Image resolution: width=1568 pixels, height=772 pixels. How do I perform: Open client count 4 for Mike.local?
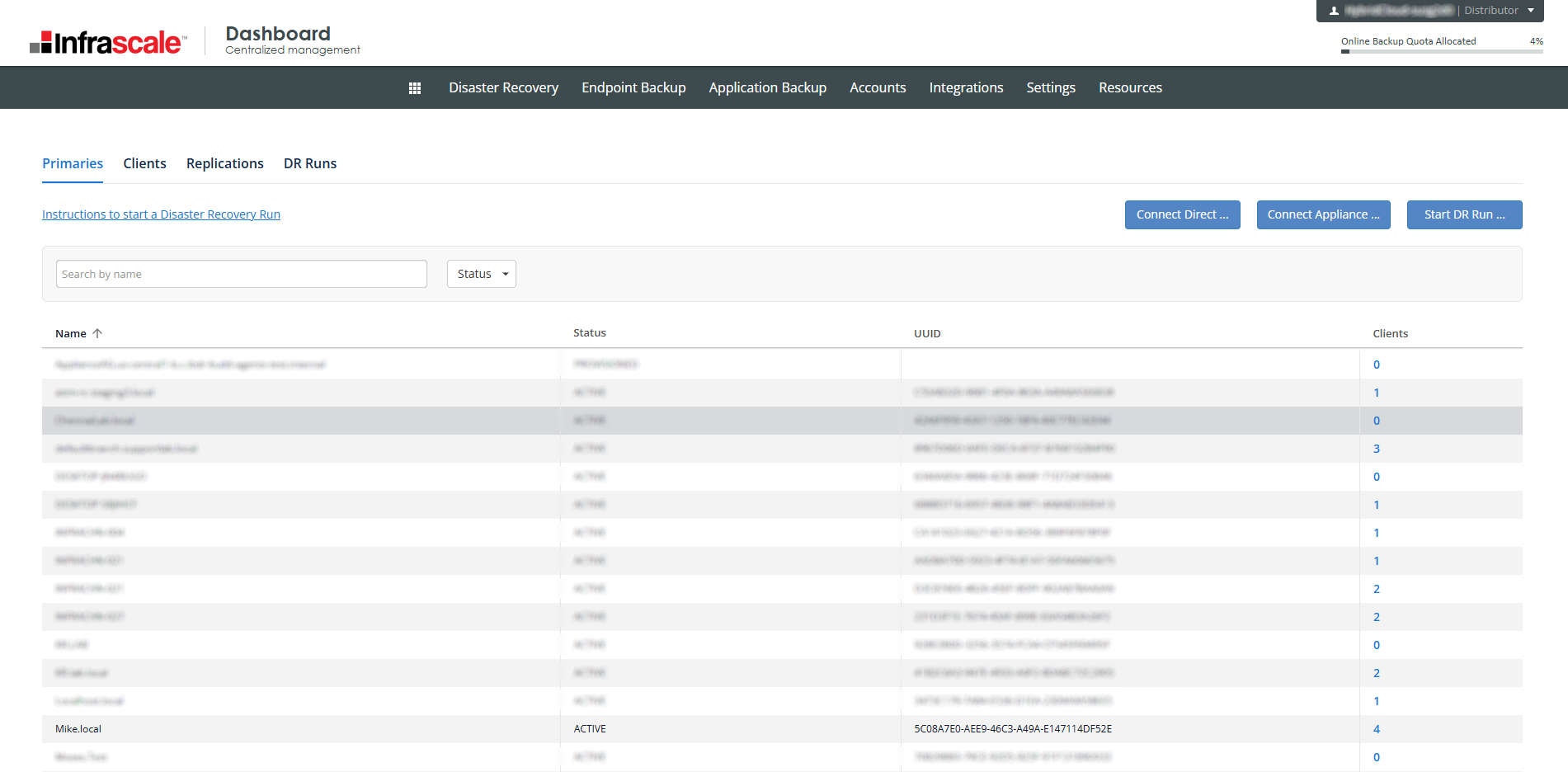coord(1376,729)
